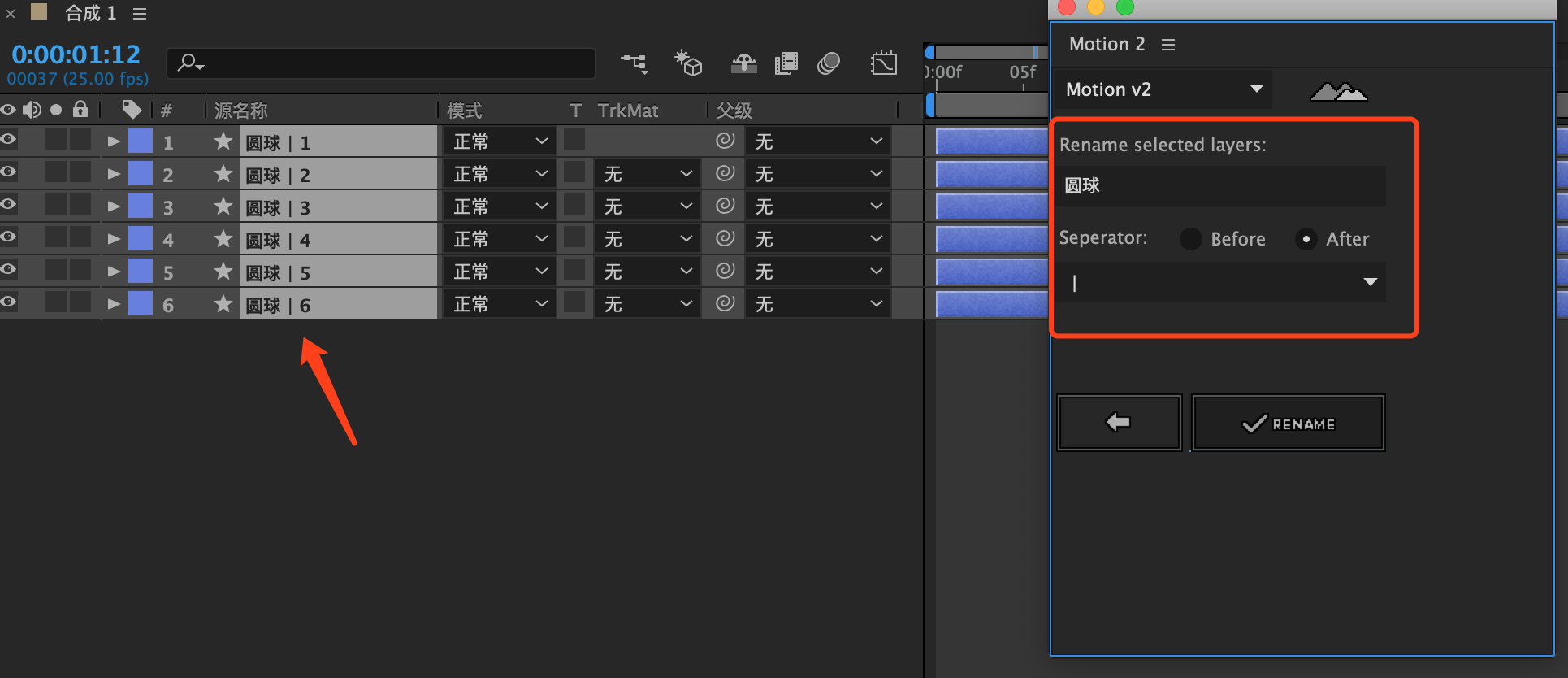The image size is (1568, 678).
Task: Click the shape star icon of layer 1
Action: point(223,141)
